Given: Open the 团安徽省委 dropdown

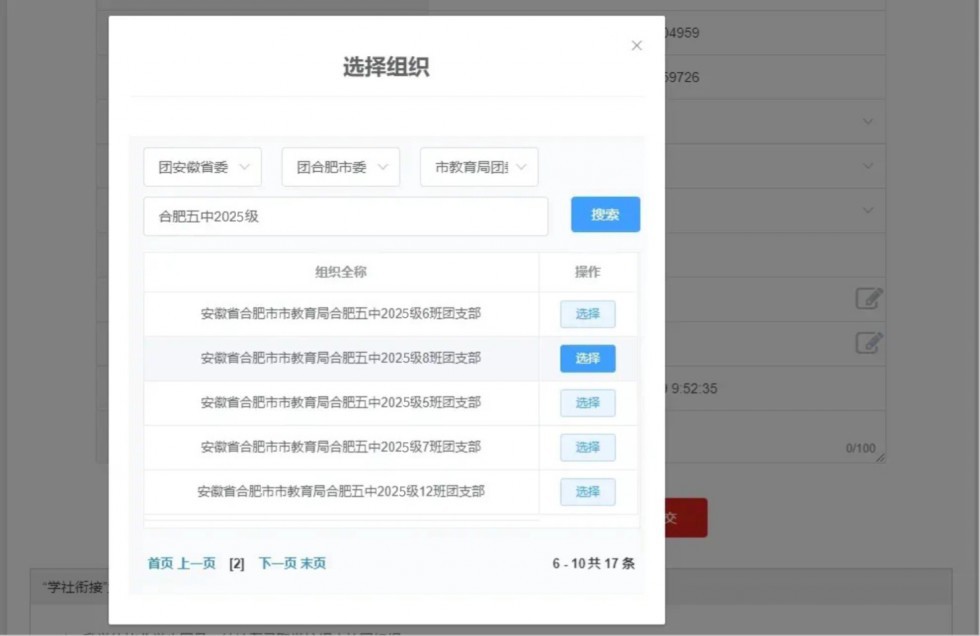Looking at the screenshot, I should 202,168.
